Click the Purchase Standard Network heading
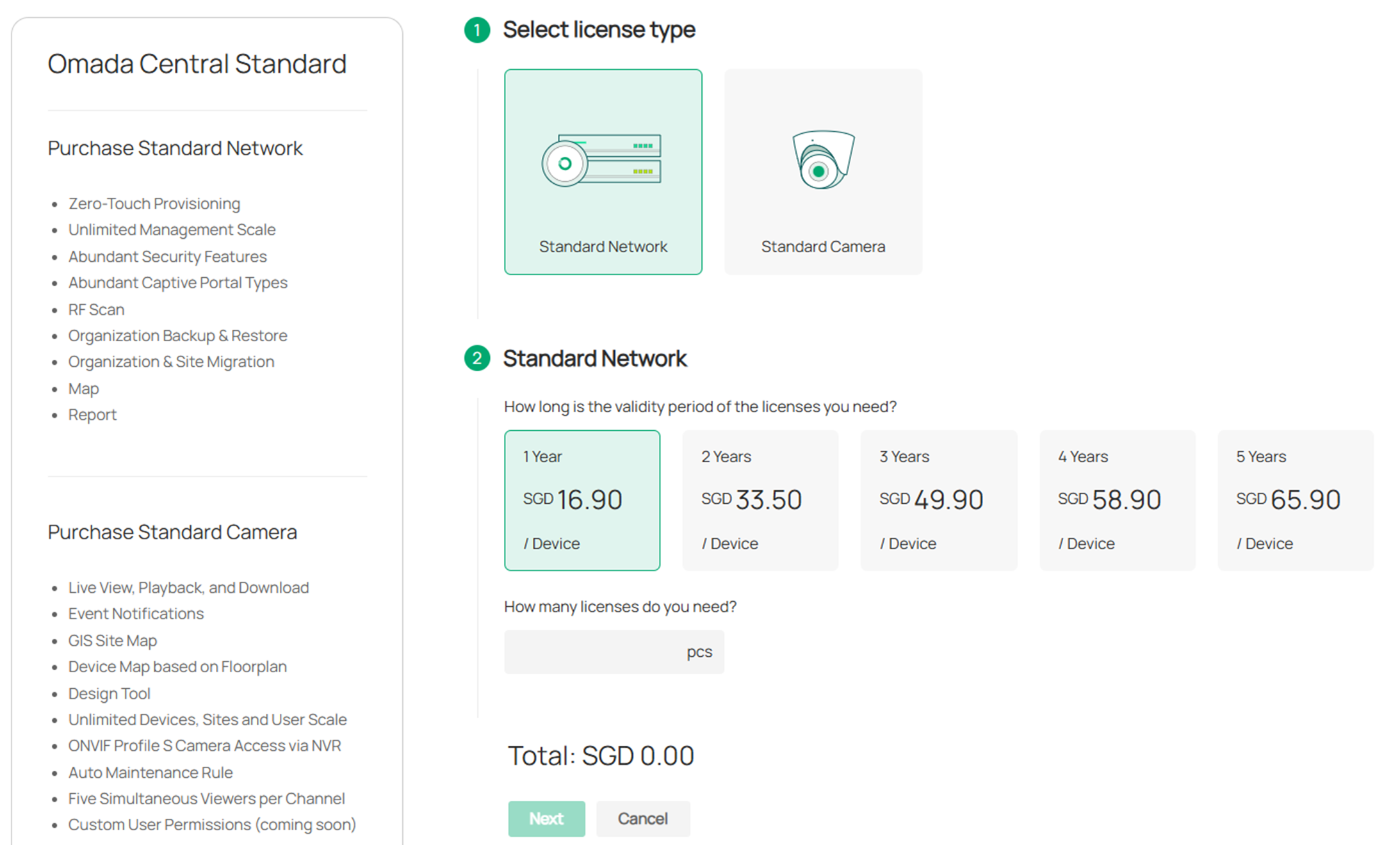Screen dimensions: 1400x845 [x=175, y=148]
